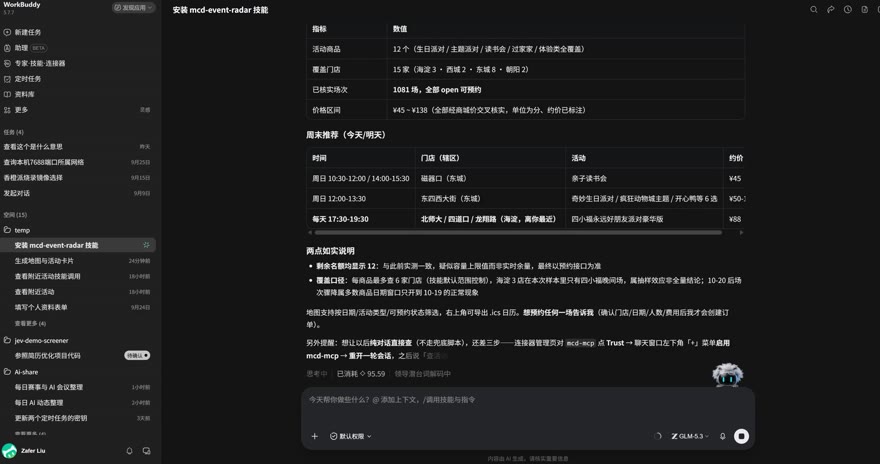Click the left arrow of table scrollbar

(310, 232)
